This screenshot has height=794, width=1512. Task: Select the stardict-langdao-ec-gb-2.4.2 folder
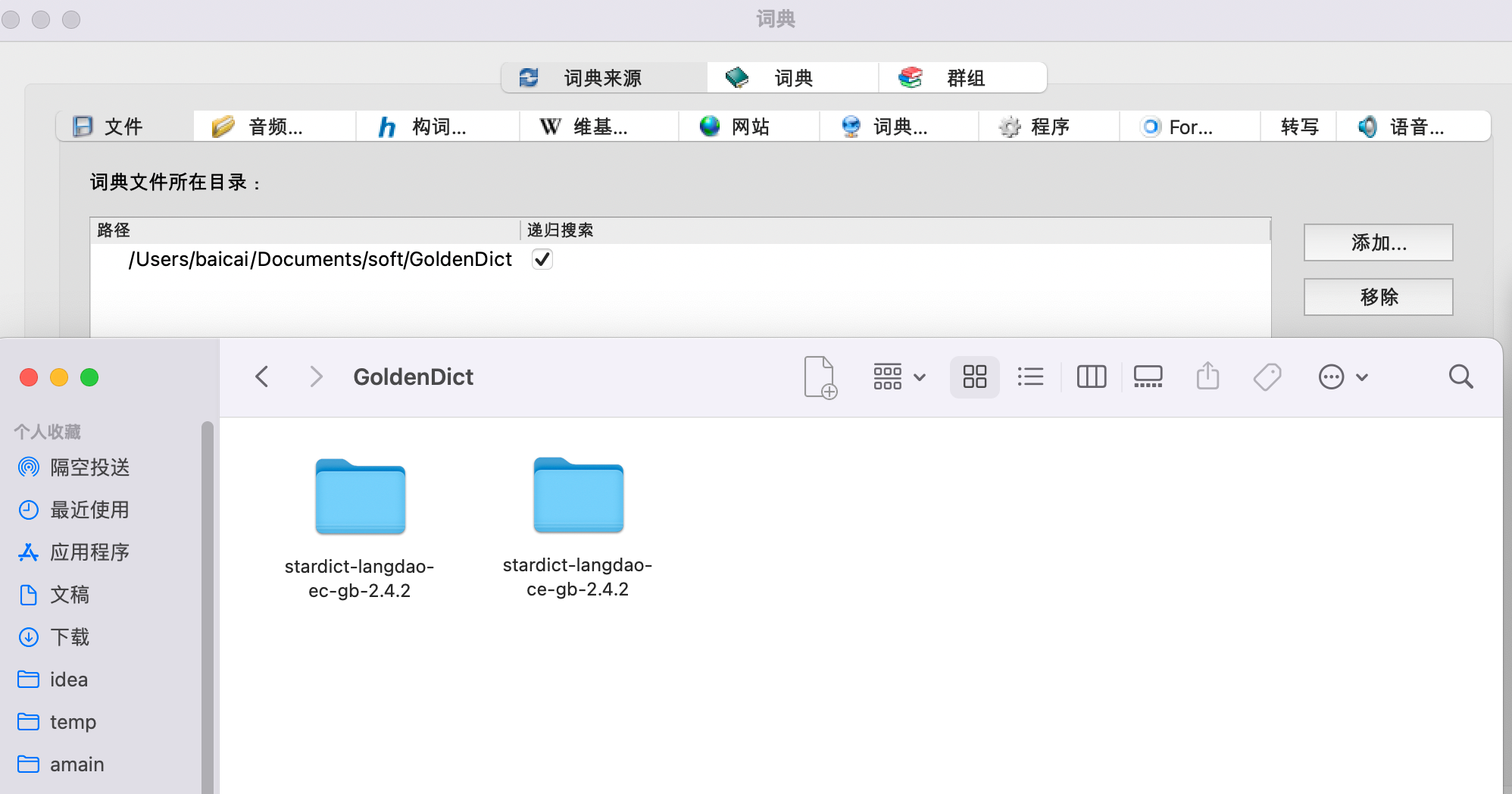(360, 528)
